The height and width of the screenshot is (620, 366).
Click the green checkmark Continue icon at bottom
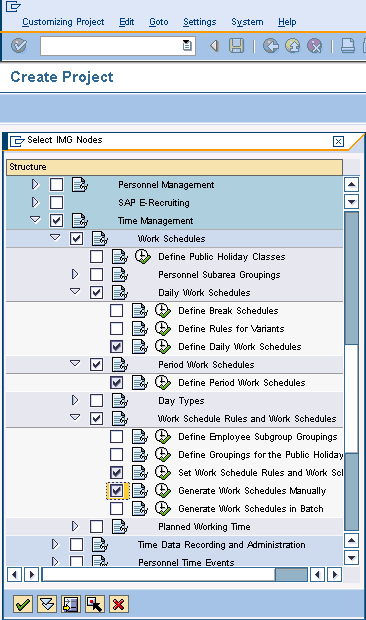tap(23, 604)
